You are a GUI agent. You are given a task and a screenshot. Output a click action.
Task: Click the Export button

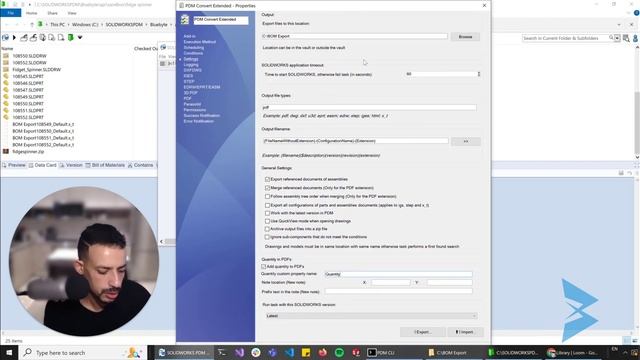click(422, 332)
